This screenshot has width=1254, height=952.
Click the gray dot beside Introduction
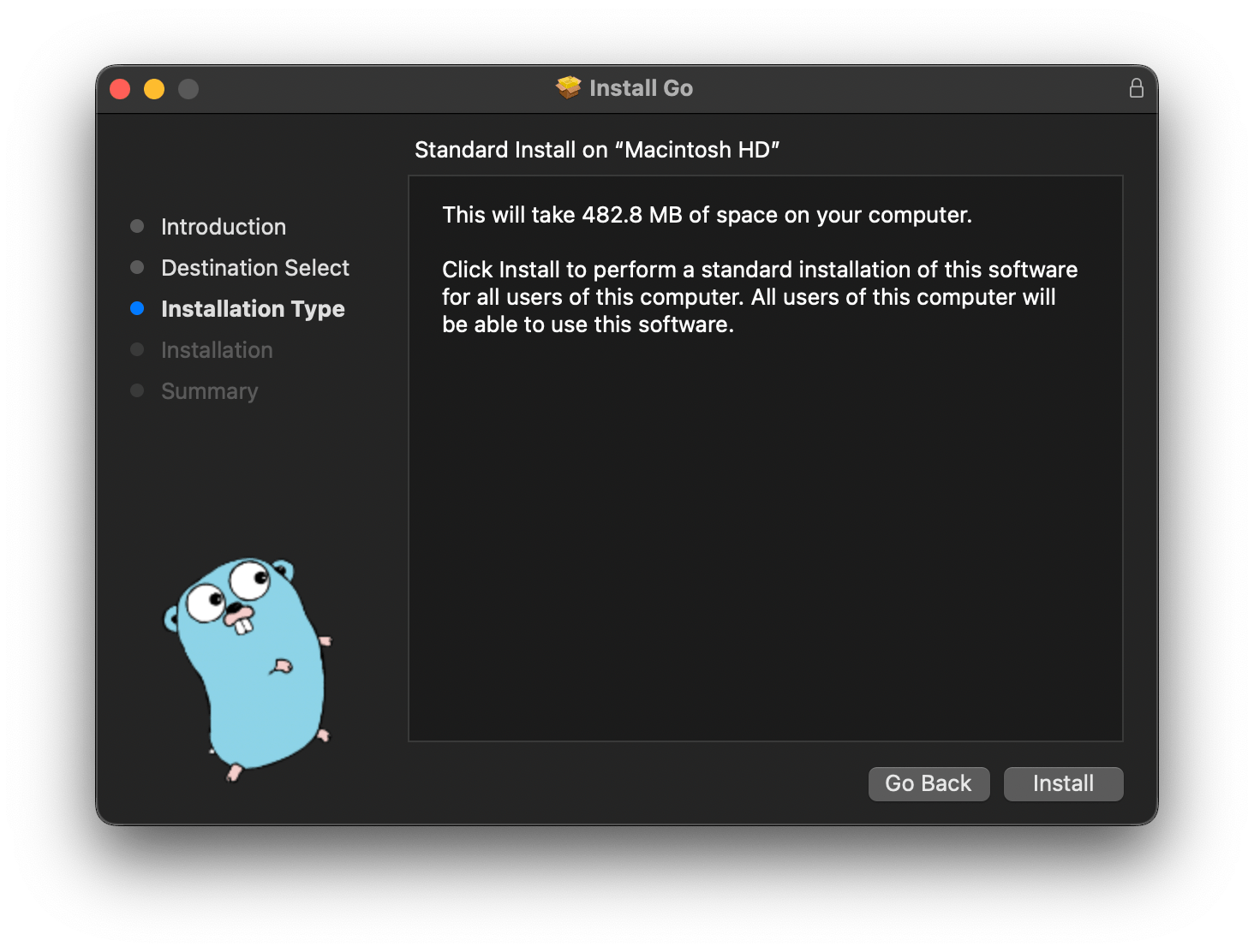point(138,226)
